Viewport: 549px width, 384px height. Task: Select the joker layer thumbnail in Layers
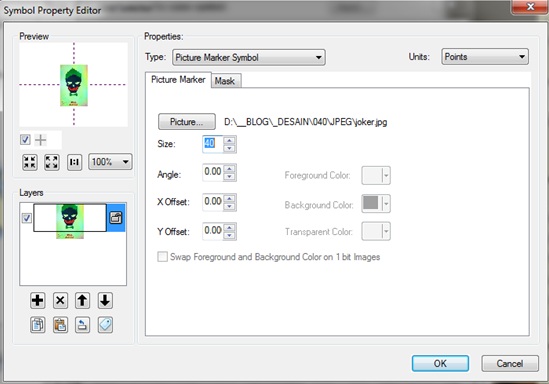pyautogui.click(x=70, y=218)
